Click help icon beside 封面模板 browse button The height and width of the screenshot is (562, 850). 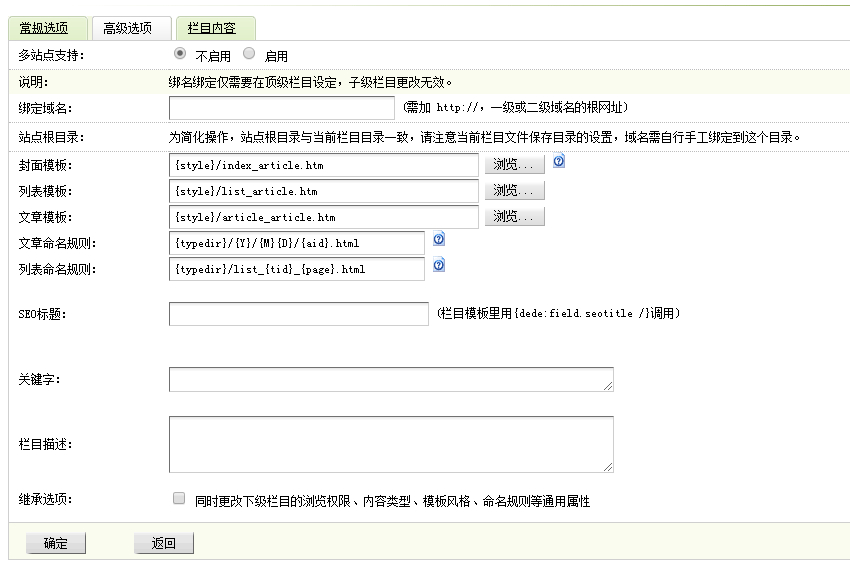pos(559,161)
